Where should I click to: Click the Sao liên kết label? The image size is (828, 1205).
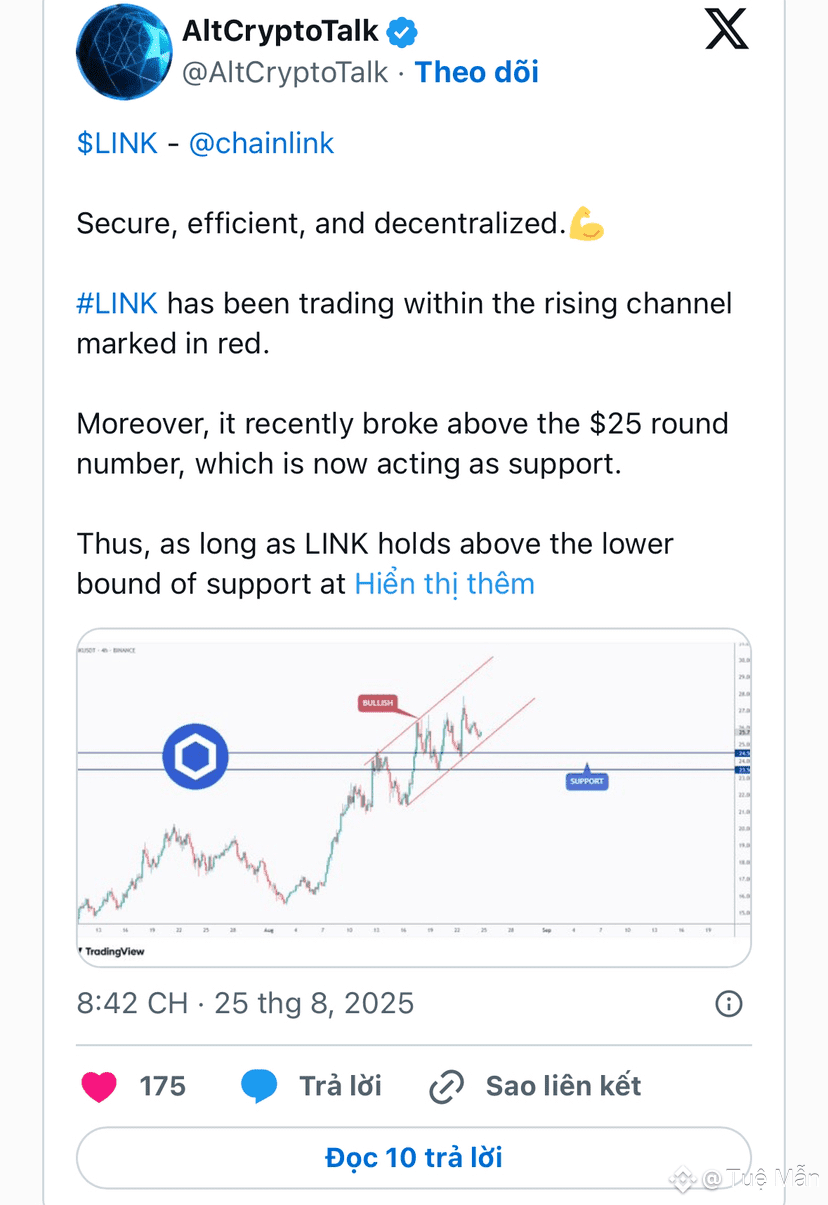(x=563, y=1086)
